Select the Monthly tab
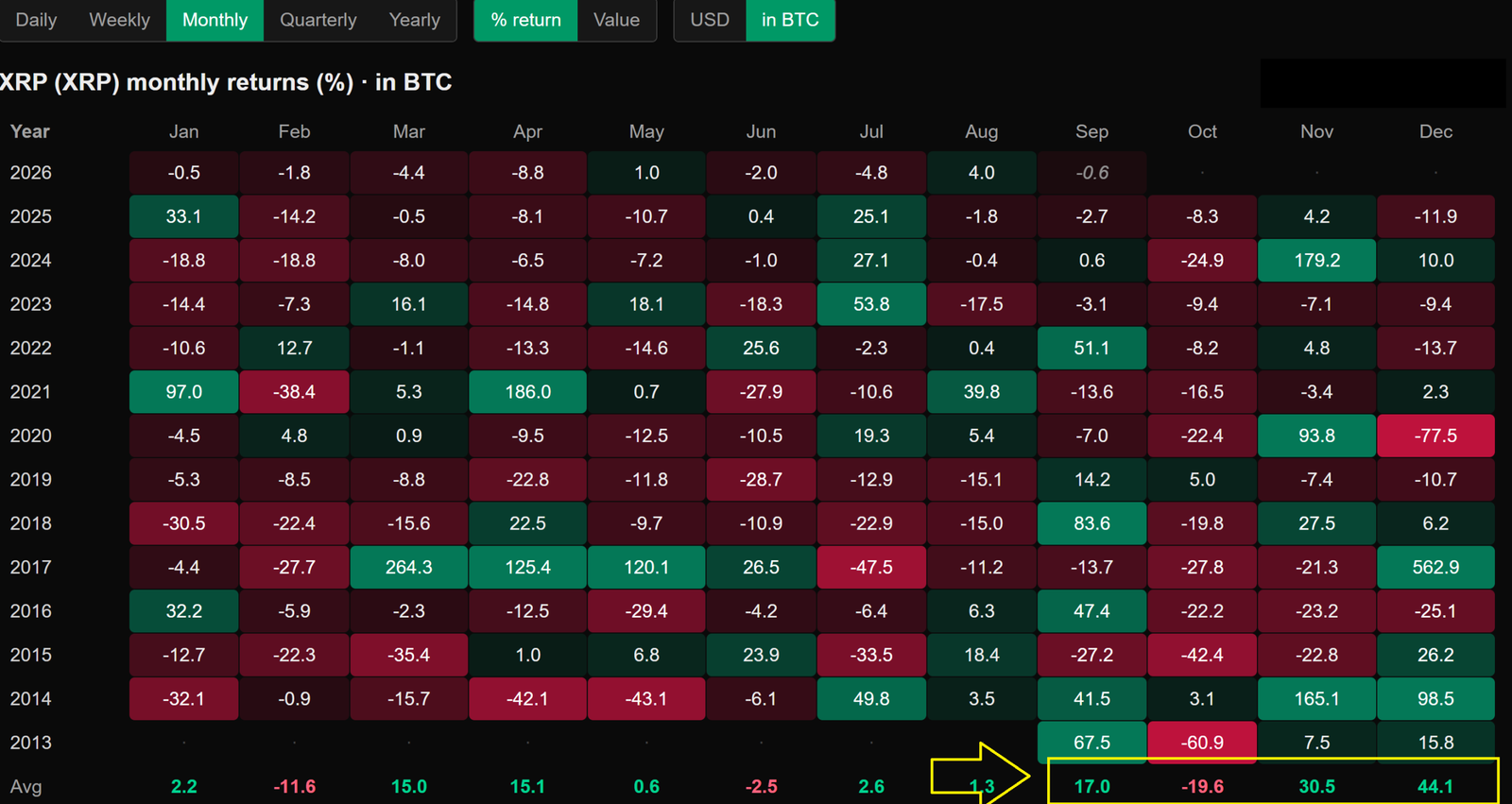Image resolution: width=1512 pixels, height=804 pixels. tap(215, 20)
